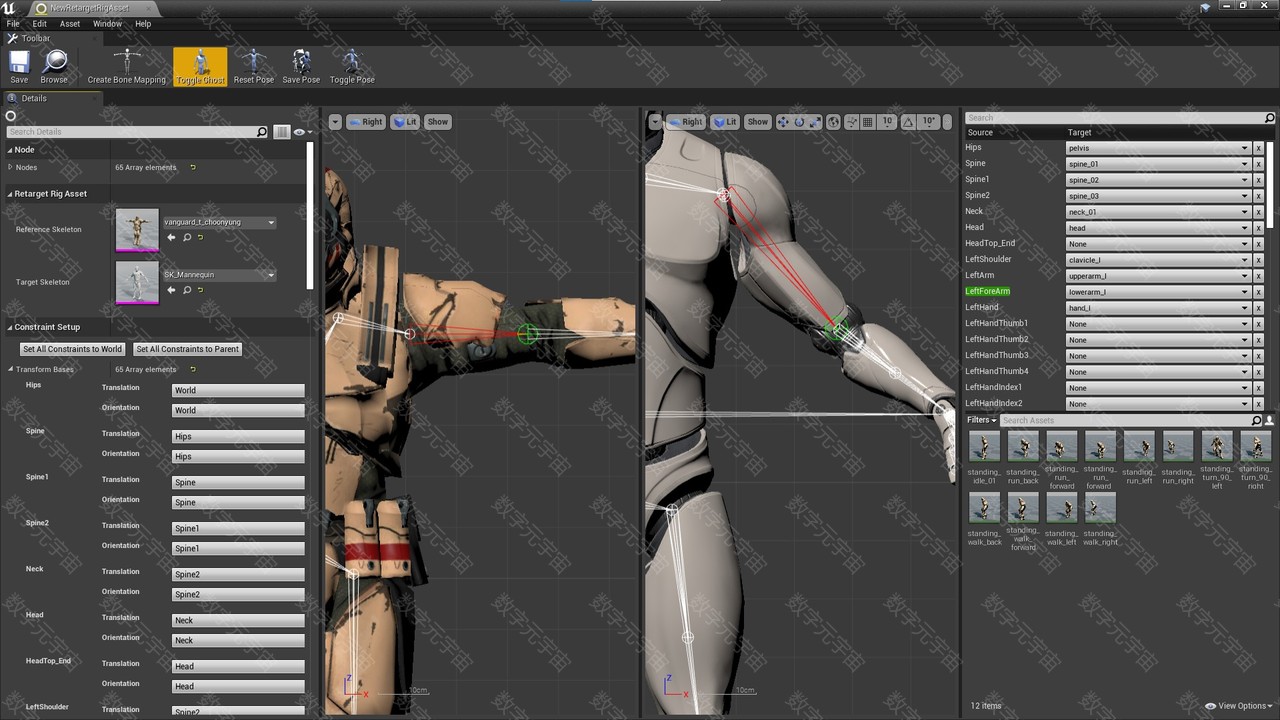The height and width of the screenshot is (720, 1280).
Task: Expand the Nodes array
Action: (x=11, y=167)
